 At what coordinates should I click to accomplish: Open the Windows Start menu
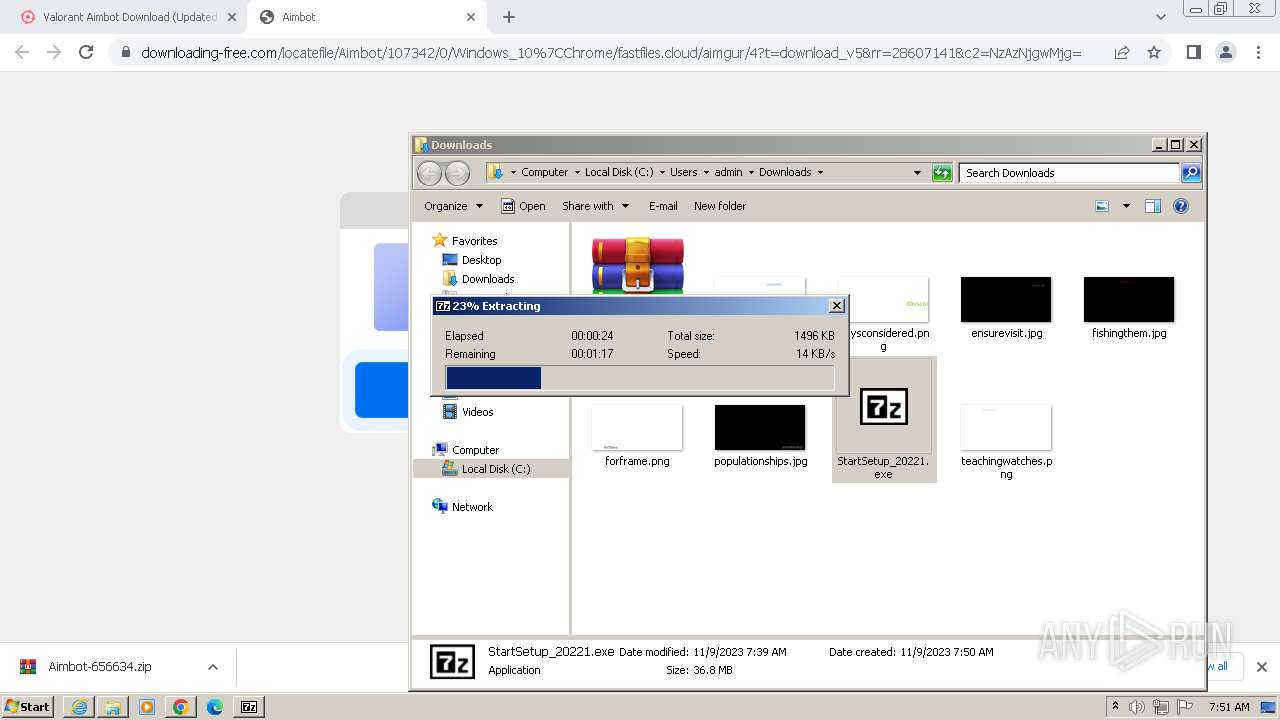(27, 706)
